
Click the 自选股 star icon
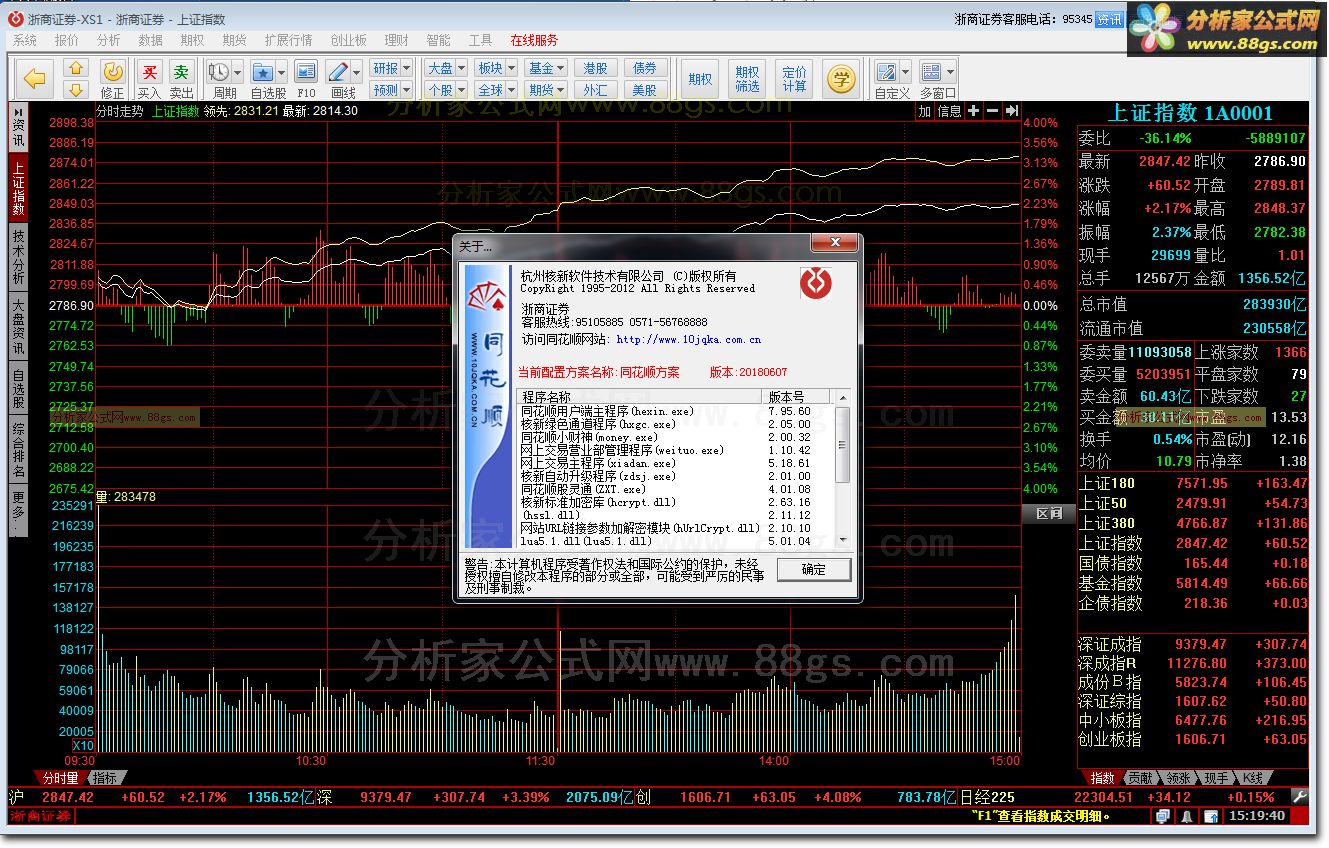tap(262, 71)
